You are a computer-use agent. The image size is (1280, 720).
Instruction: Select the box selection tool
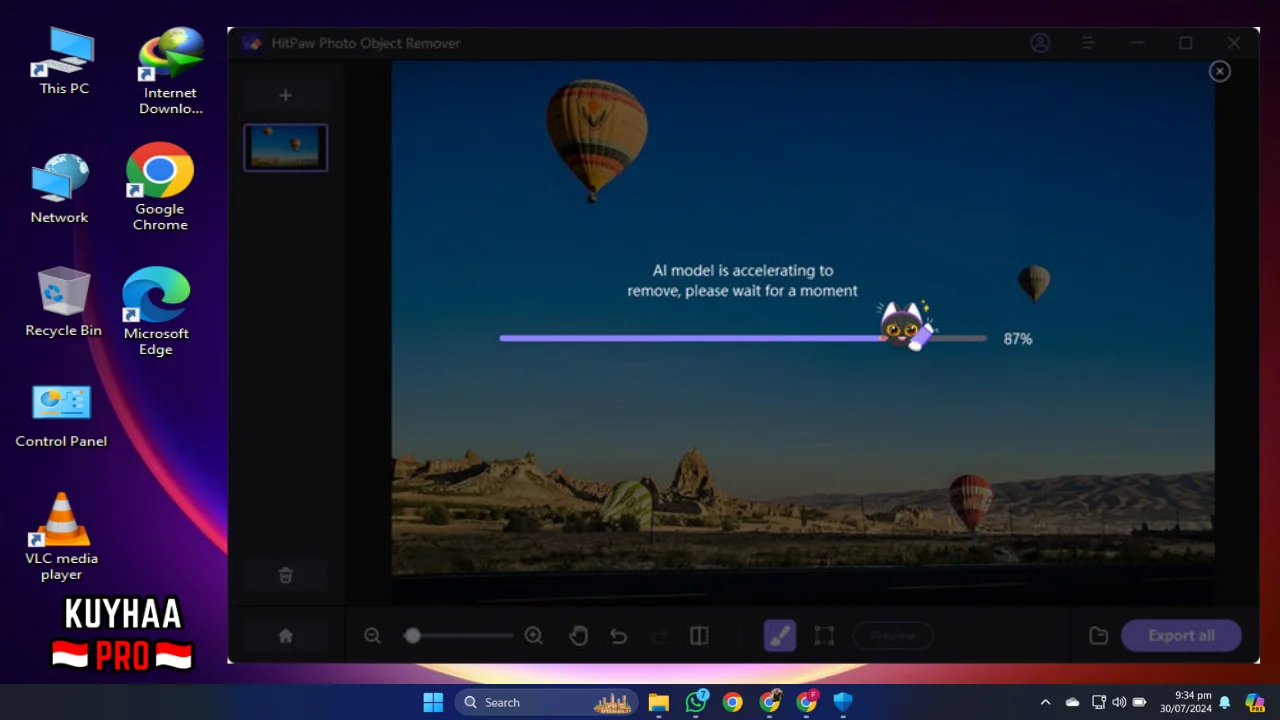[824, 636]
